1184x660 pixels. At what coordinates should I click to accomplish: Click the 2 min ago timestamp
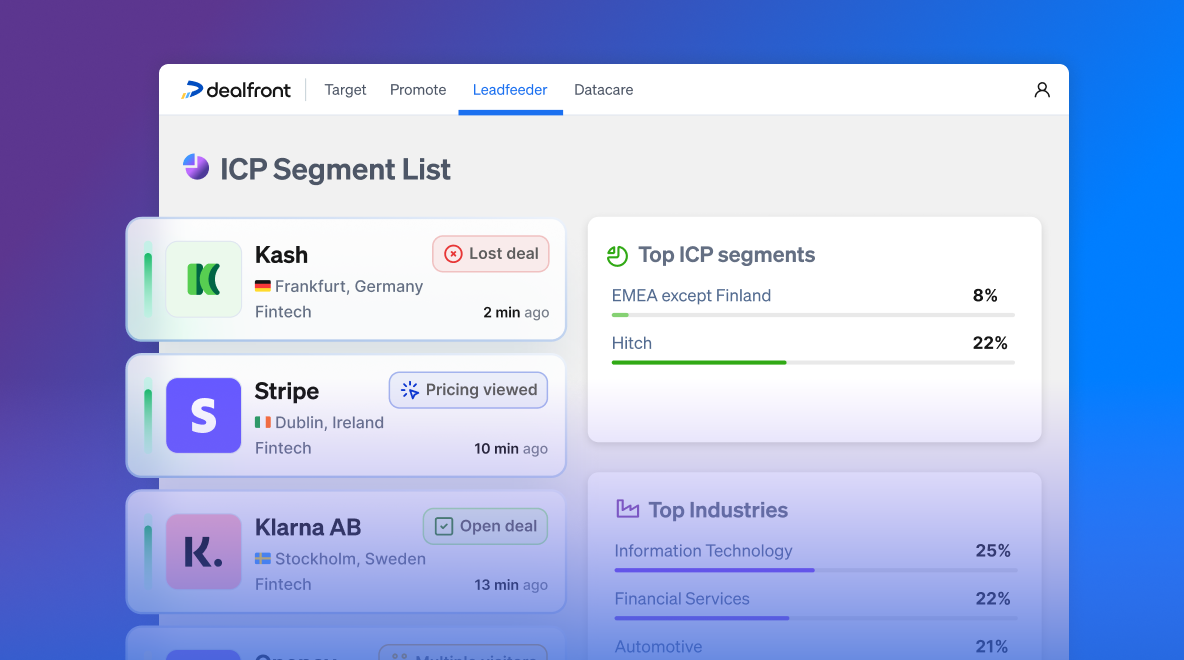pyautogui.click(x=516, y=312)
